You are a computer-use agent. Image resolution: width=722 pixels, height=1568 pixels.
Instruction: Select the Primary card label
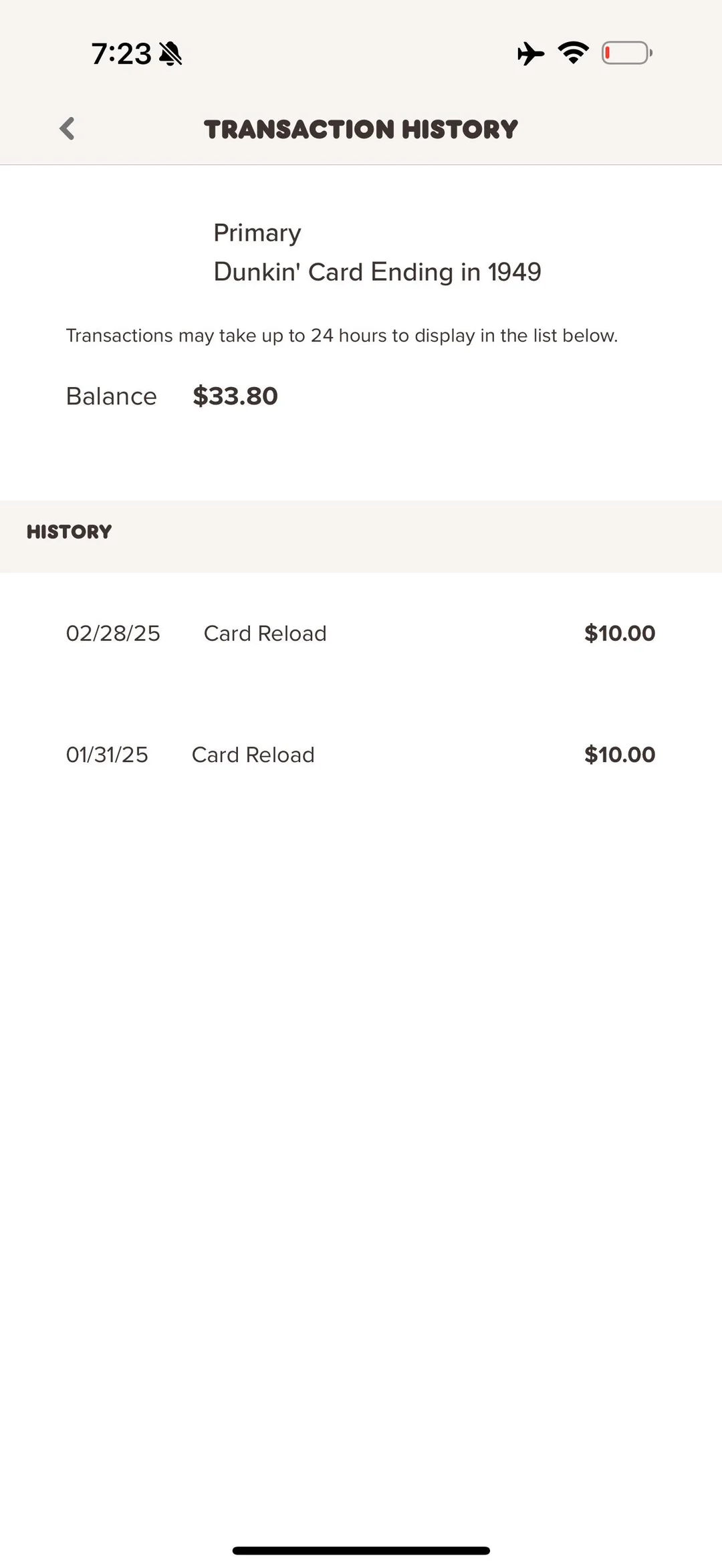(x=257, y=233)
